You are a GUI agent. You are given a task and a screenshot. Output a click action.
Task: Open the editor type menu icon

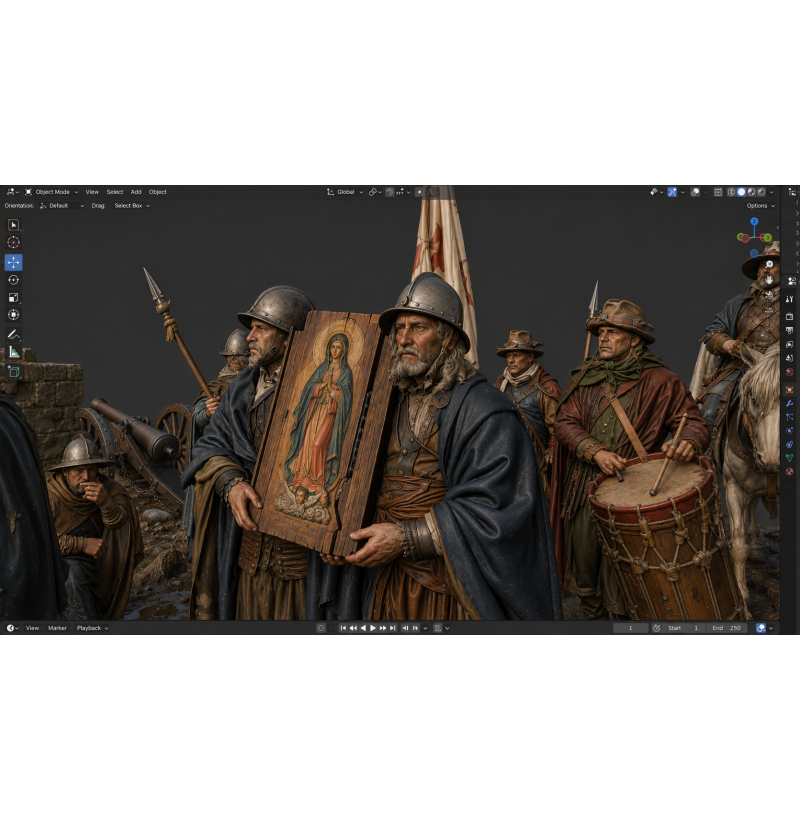pos(12,192)
